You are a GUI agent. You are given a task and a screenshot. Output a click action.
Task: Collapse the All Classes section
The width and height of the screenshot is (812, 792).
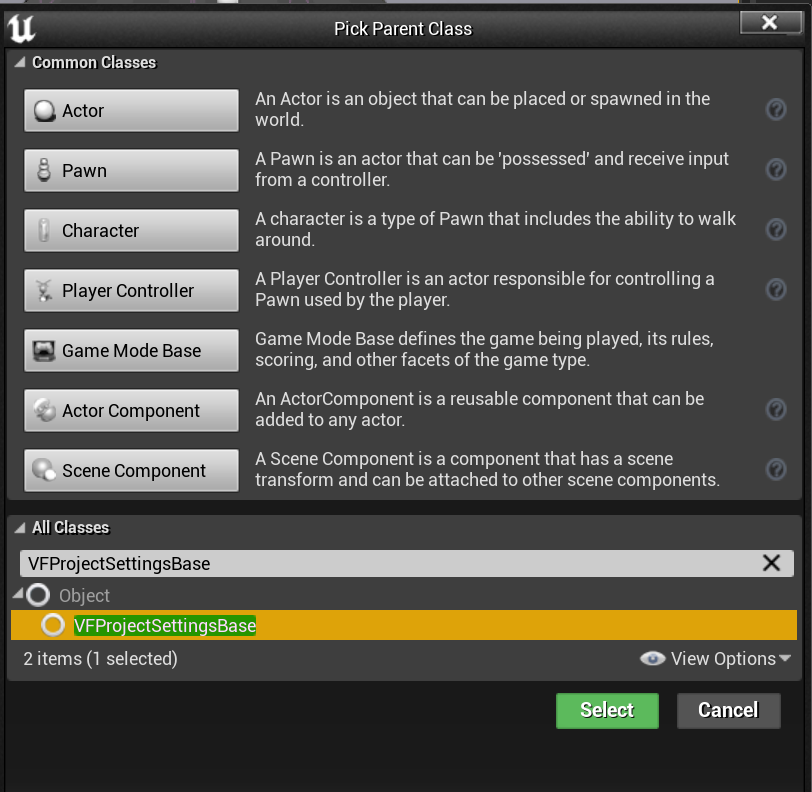(20, 528)
